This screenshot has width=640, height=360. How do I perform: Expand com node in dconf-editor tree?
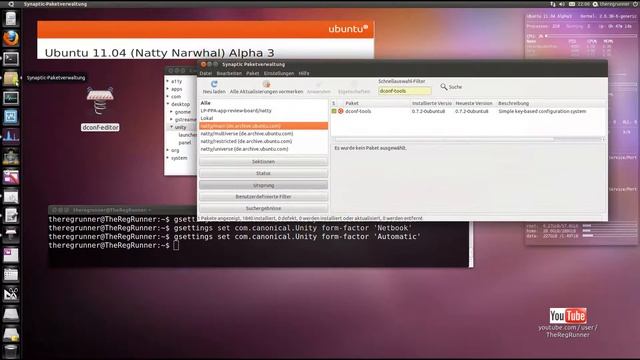point(168,96)
